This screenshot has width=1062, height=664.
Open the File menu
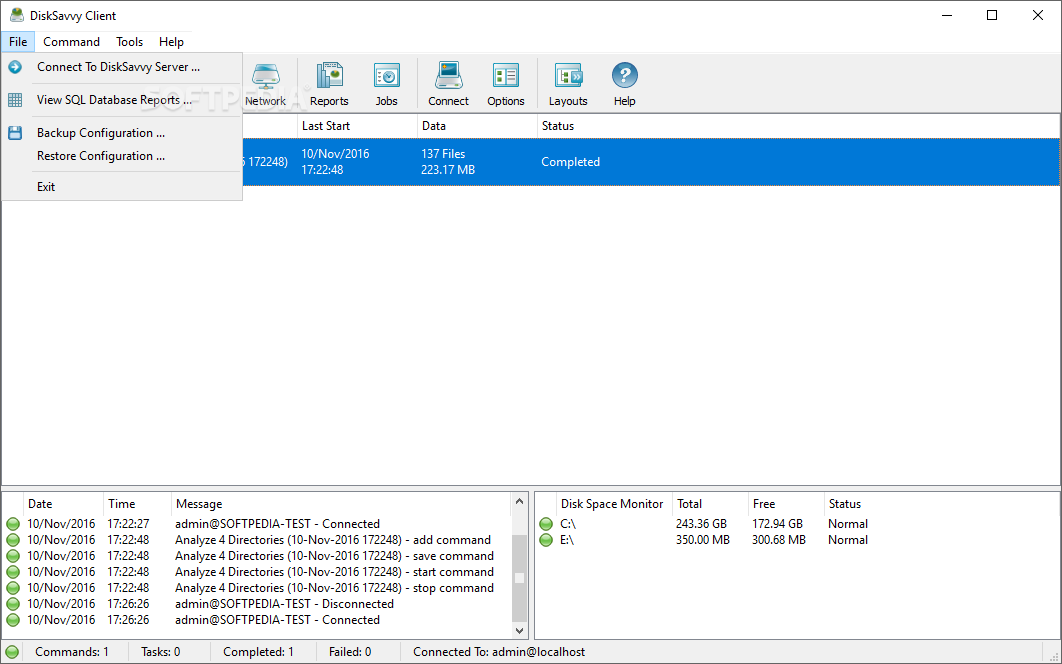point(18,41)
